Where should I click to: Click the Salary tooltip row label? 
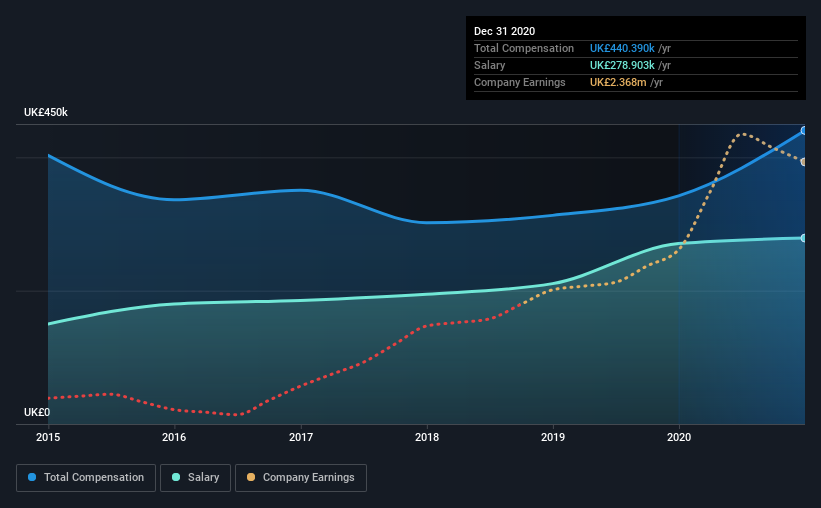490,65
